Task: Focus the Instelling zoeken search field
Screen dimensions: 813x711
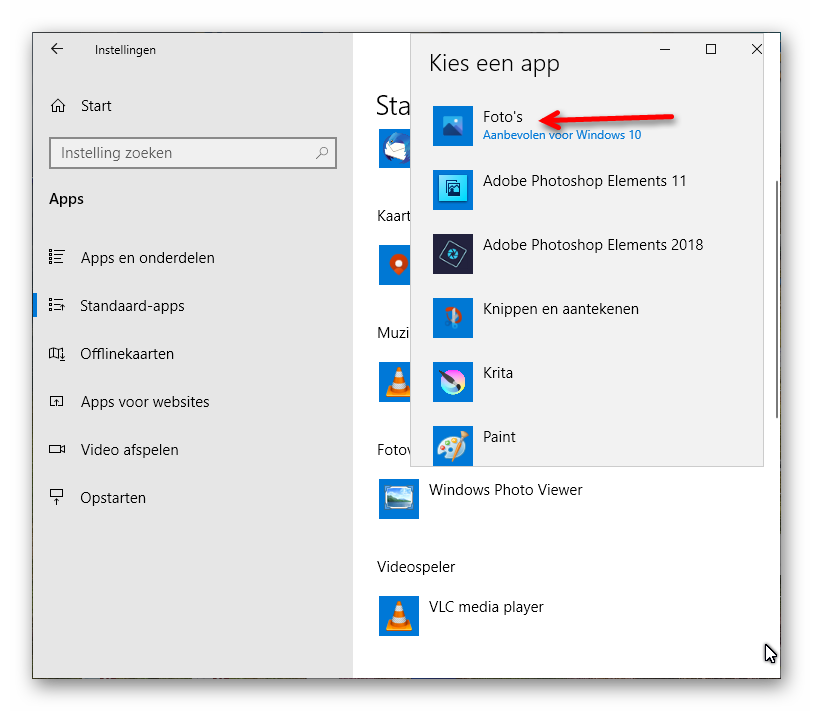Action: [193, 153]
